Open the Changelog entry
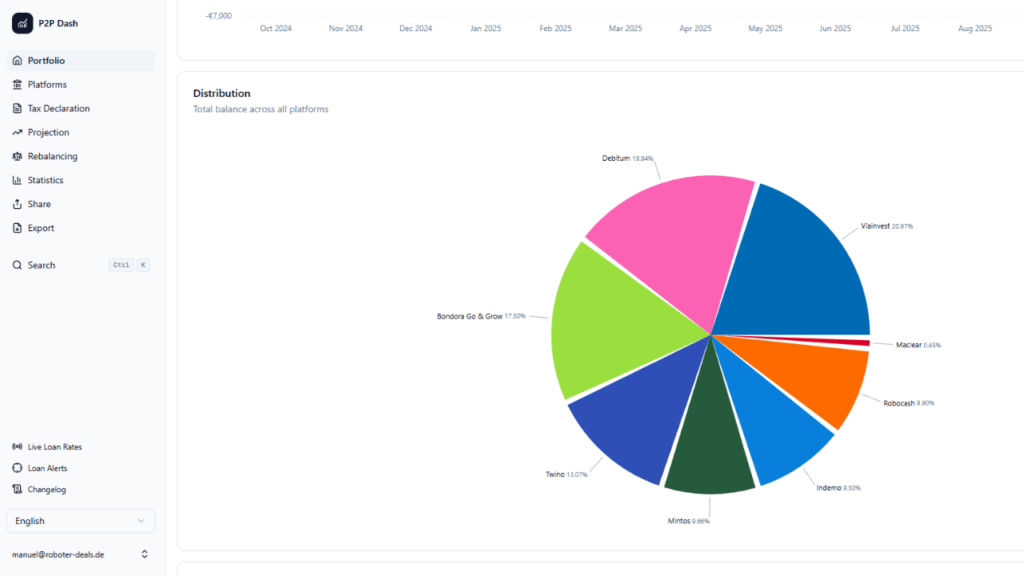1024x576 pixels. pos(46,490)
